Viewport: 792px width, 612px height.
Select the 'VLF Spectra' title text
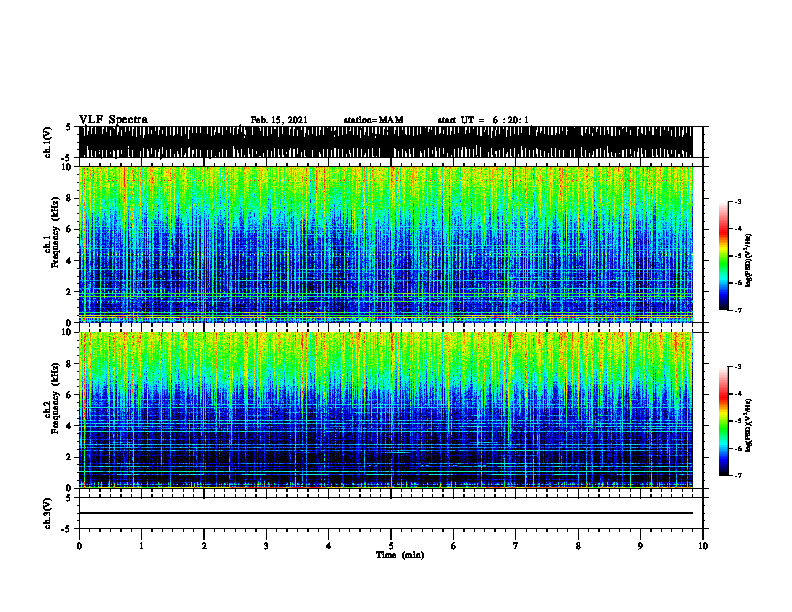coord(113,120)
